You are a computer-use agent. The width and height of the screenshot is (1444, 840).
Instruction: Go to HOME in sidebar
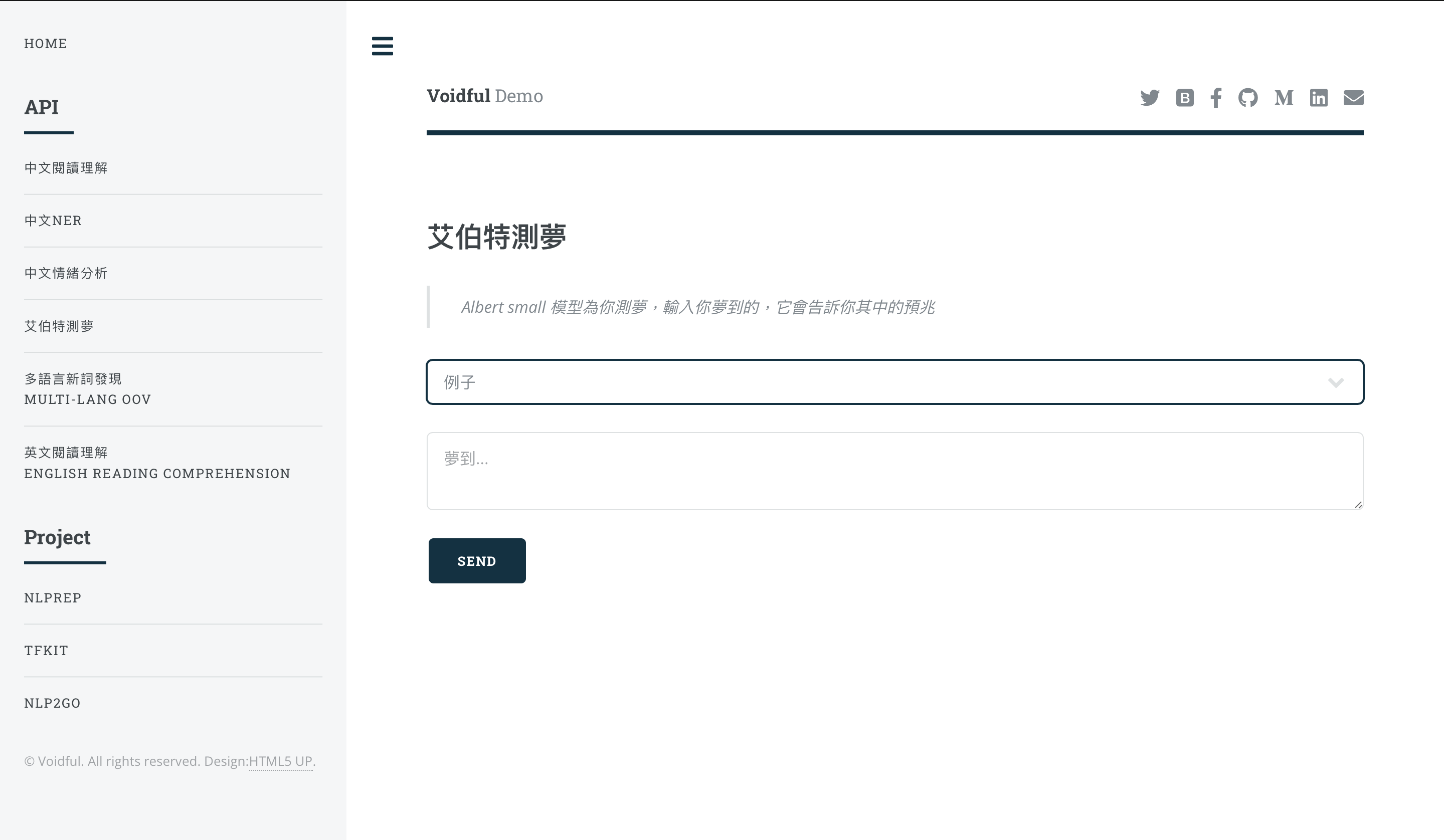click(x=45, y=44)
